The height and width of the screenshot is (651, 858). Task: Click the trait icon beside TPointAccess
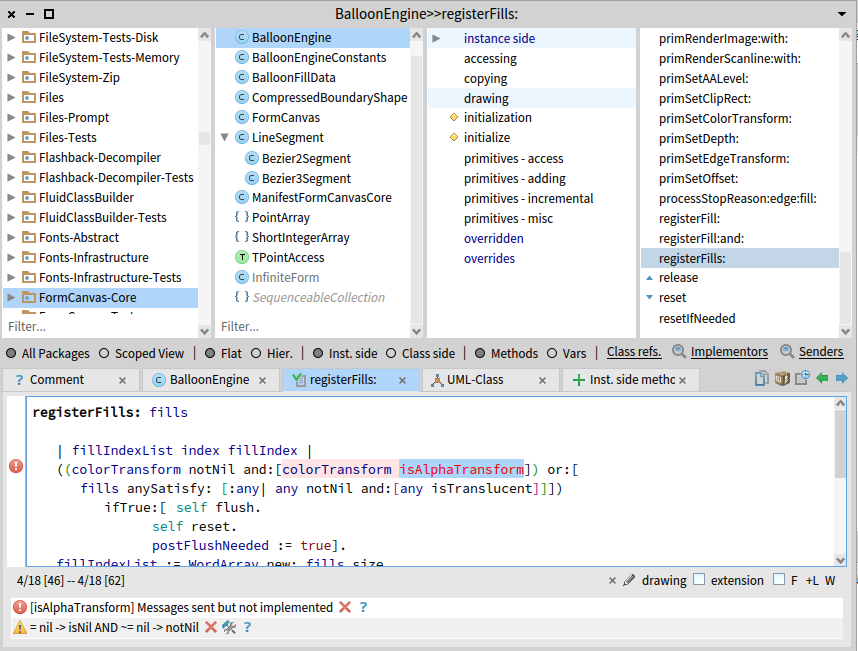coord(241,257)
